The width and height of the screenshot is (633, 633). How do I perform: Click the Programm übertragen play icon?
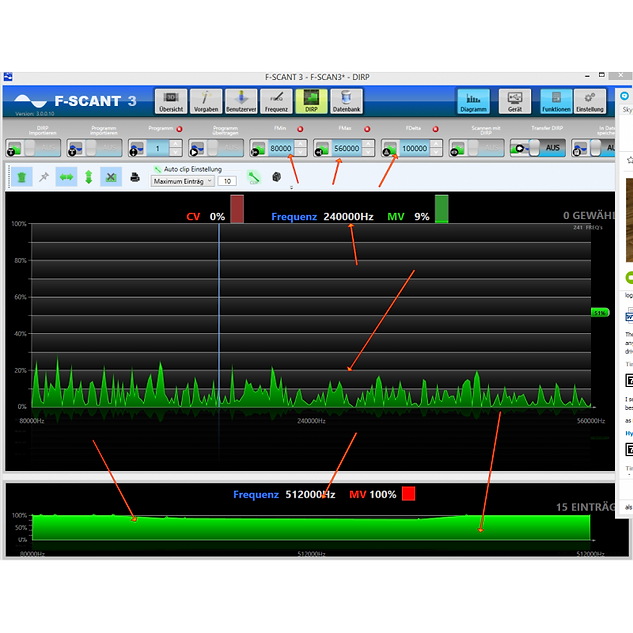tap(197, 148)
